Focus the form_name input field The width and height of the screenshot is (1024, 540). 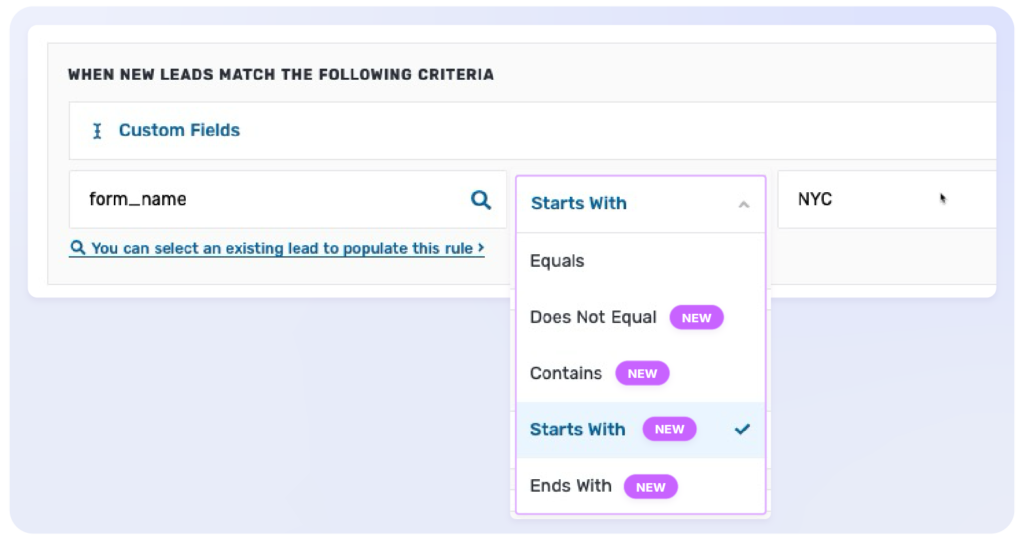coord(288,199)
